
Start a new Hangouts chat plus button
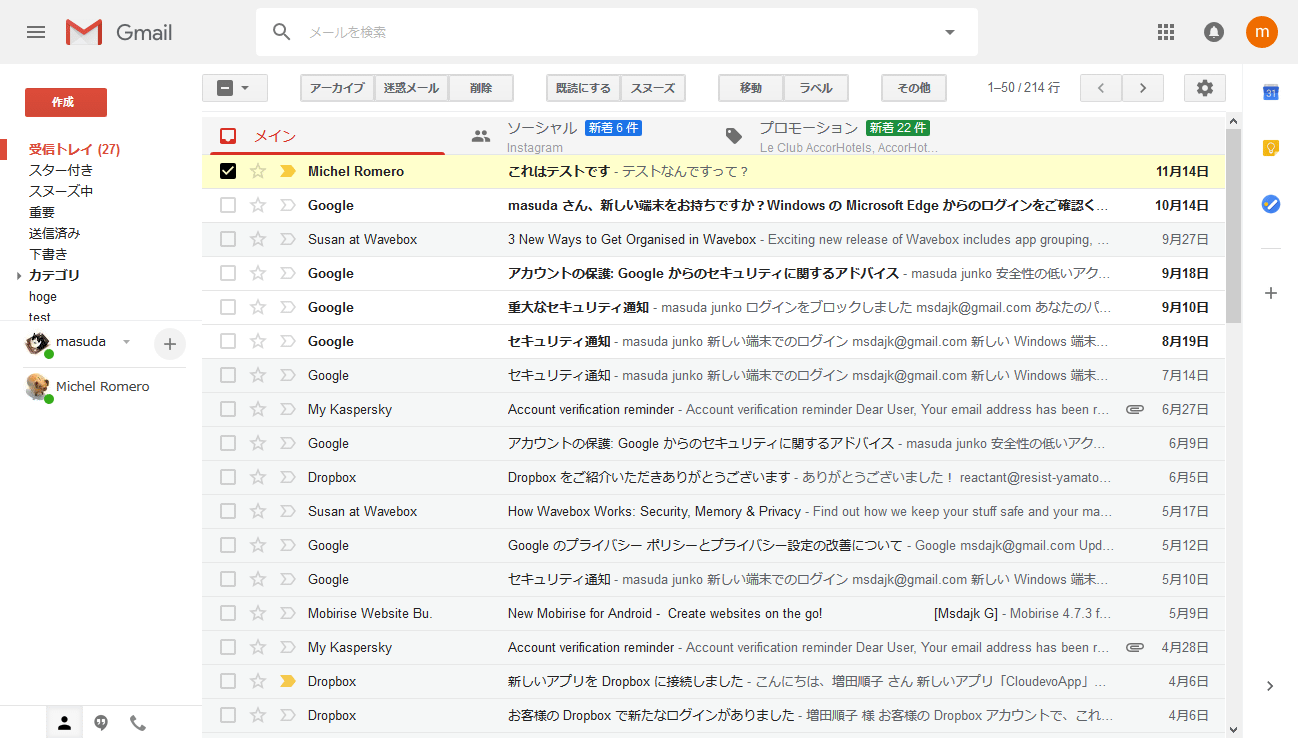pyautogui.click(x=169, y=344)
